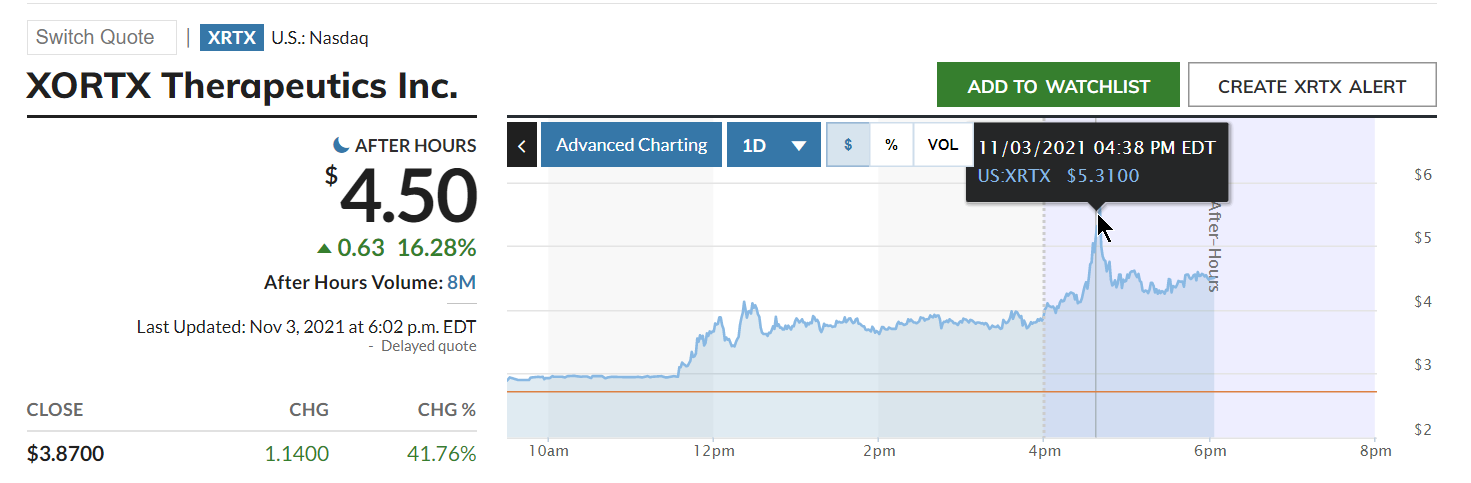1471x483 pixels.
Task: Click the XRTX ticker badge
Action: tap(231, 38)
